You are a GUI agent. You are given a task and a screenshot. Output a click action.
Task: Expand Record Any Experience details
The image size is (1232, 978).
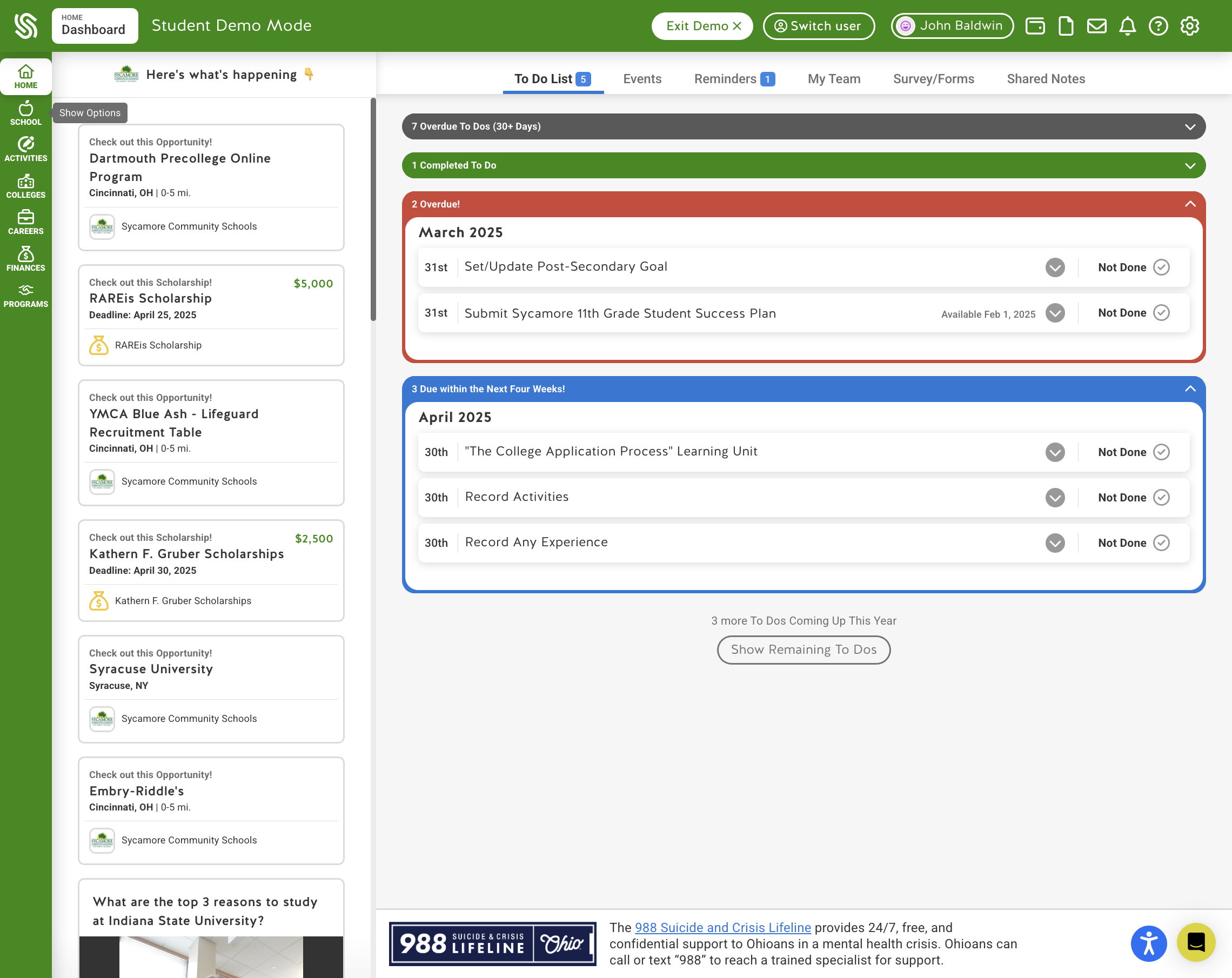click(1055, 542)
